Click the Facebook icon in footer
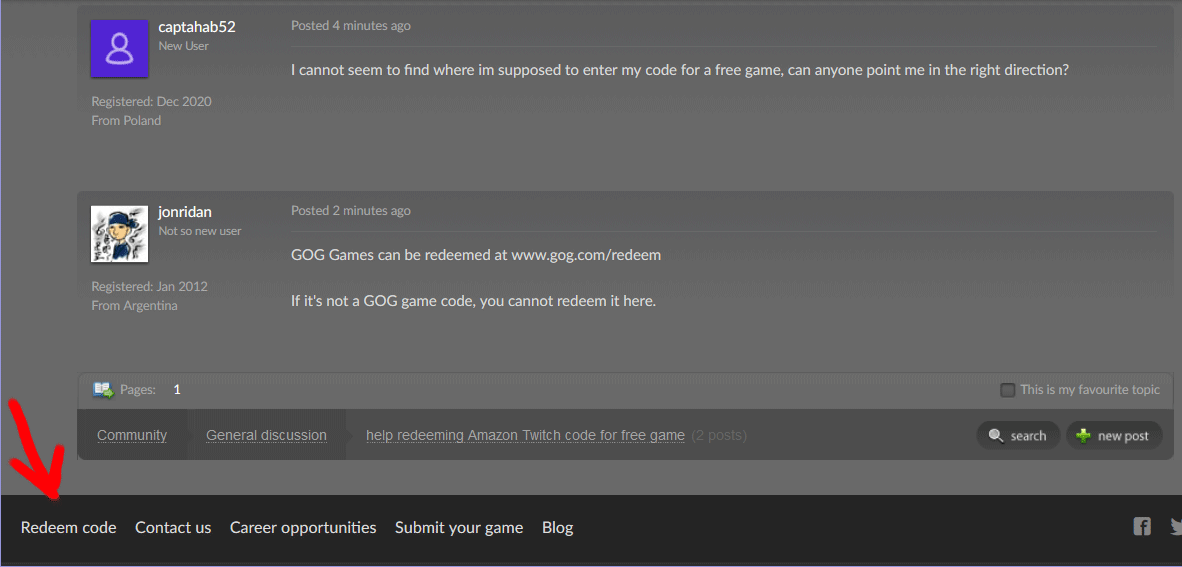Viewport: 1182px width, 567px height. pos(1141,526)
